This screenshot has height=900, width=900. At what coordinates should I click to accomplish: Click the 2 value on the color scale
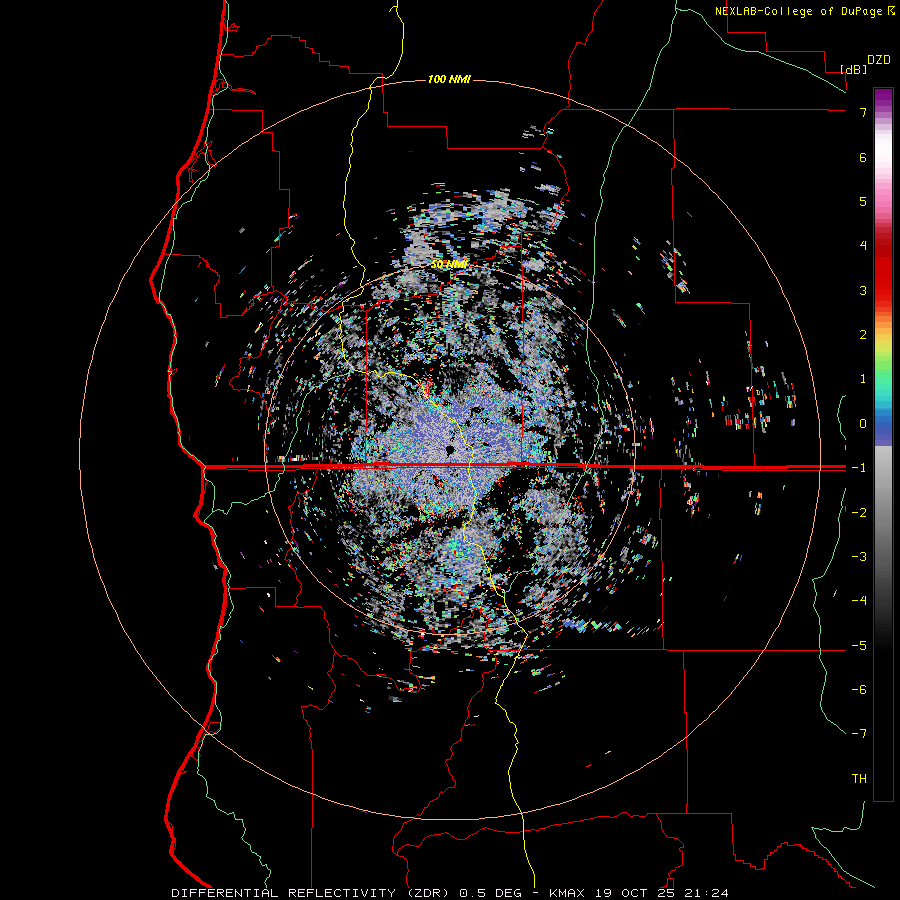863,335
